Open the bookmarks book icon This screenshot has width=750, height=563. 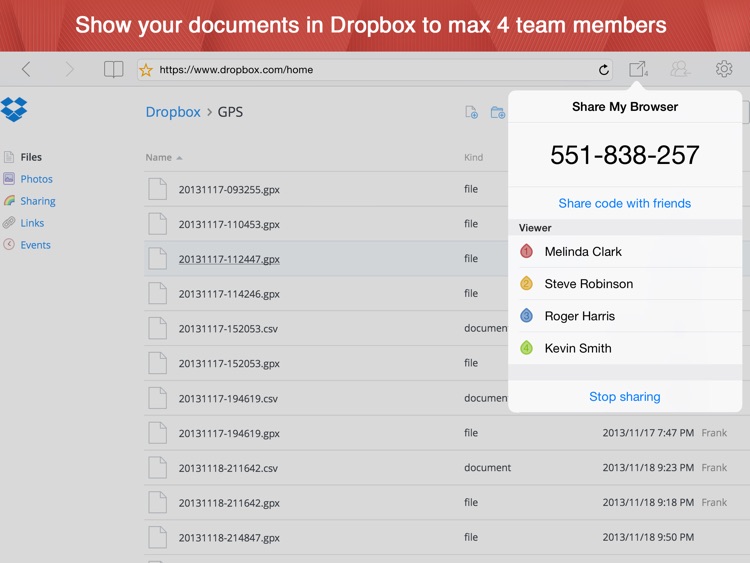pyautogui.click(x=113, y=69)
